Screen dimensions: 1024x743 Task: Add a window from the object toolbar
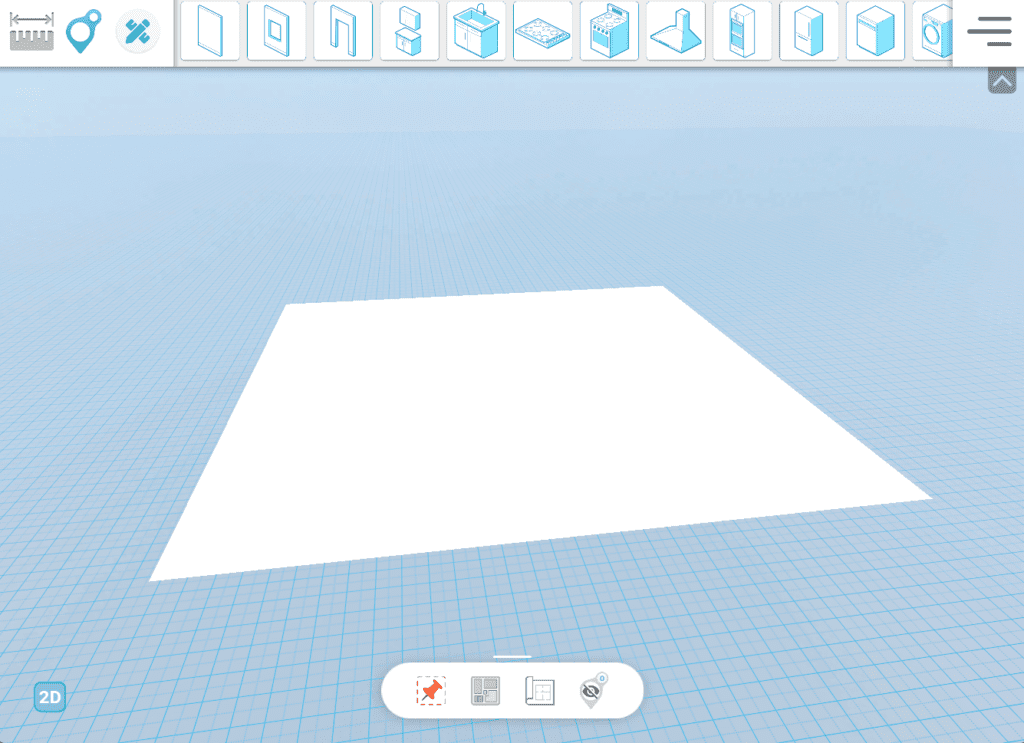[276, 31]
